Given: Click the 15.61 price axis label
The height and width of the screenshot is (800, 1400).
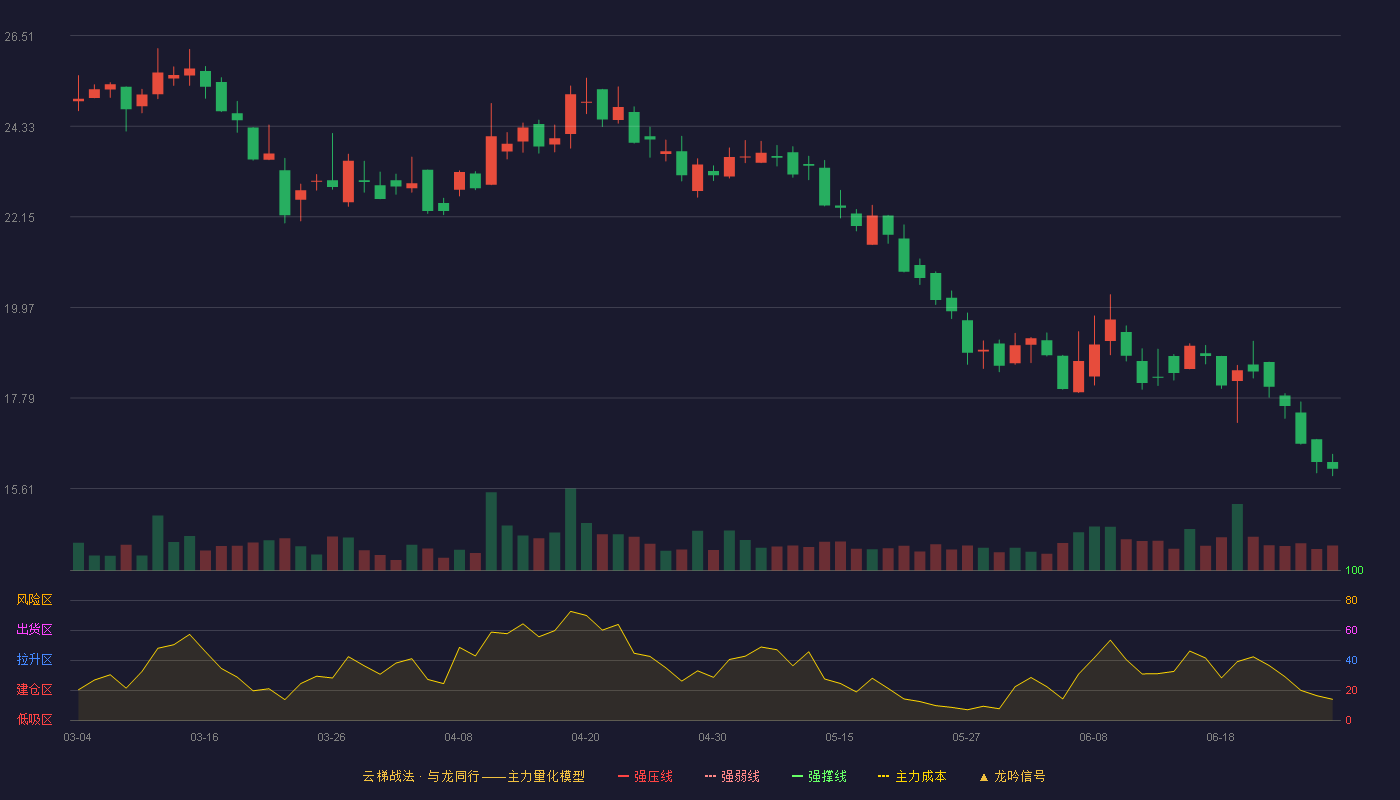Looking at the screenshot, I should (19, 490).
